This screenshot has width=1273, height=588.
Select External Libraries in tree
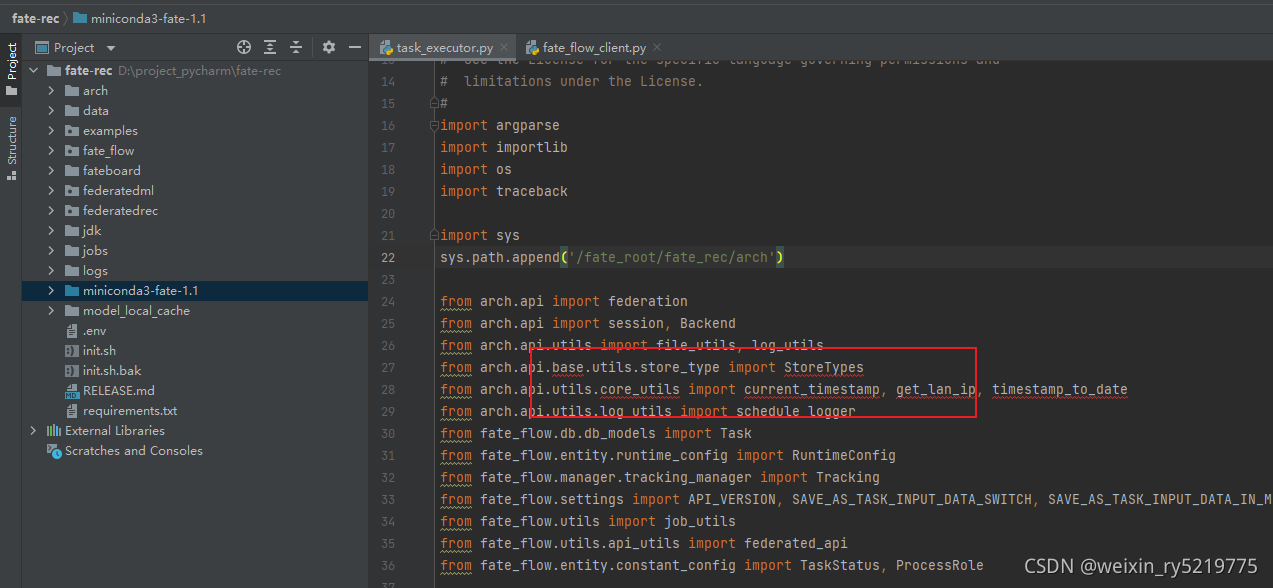pos(115,431)
